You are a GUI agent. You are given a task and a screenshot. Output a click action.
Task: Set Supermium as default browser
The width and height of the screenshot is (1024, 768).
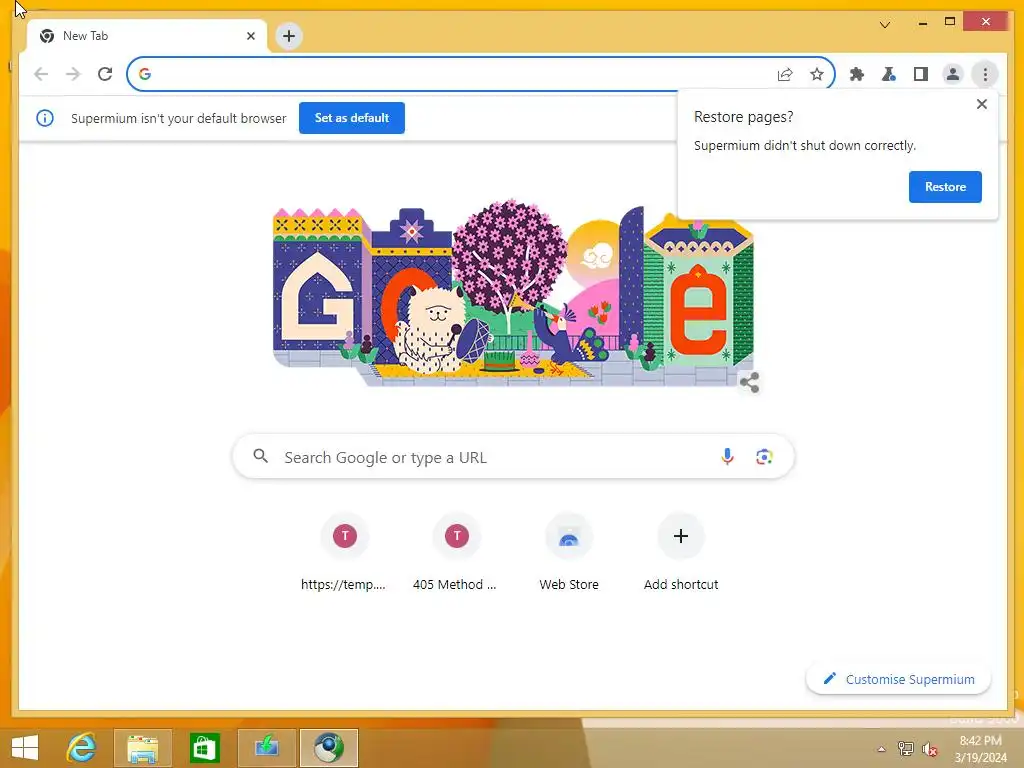pyautogui.click(x=351, y=118)
